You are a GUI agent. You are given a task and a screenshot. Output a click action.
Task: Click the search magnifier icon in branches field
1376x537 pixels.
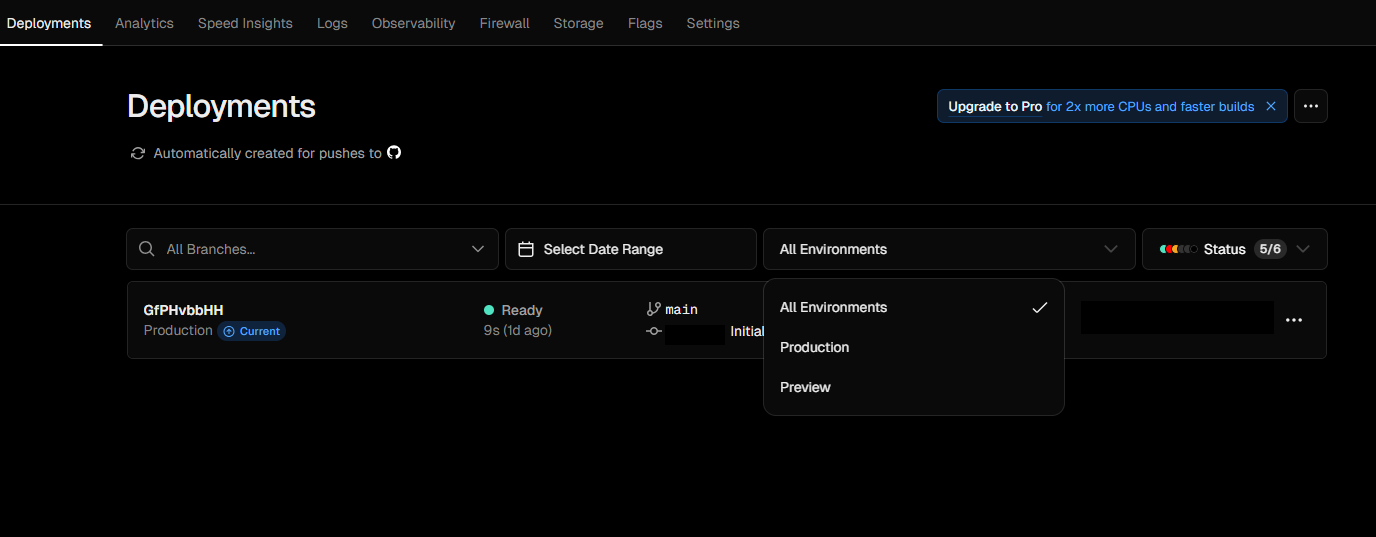(147, 249)
